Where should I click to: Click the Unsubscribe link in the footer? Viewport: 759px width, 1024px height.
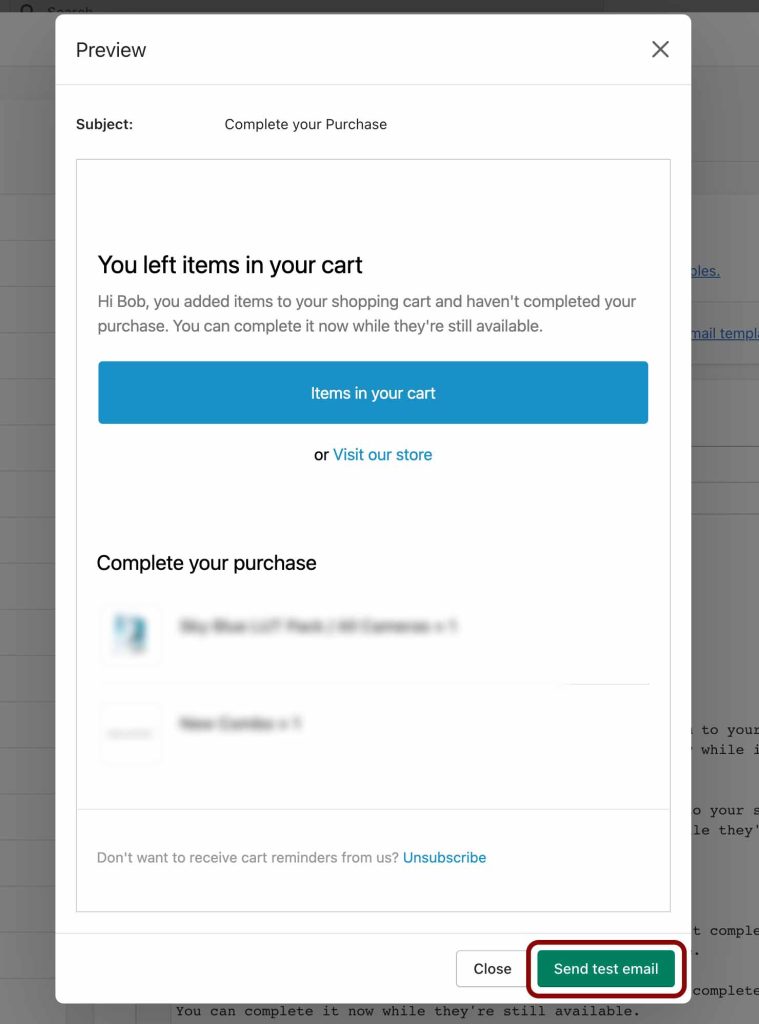pyautogui.click(x=444, y=857)
